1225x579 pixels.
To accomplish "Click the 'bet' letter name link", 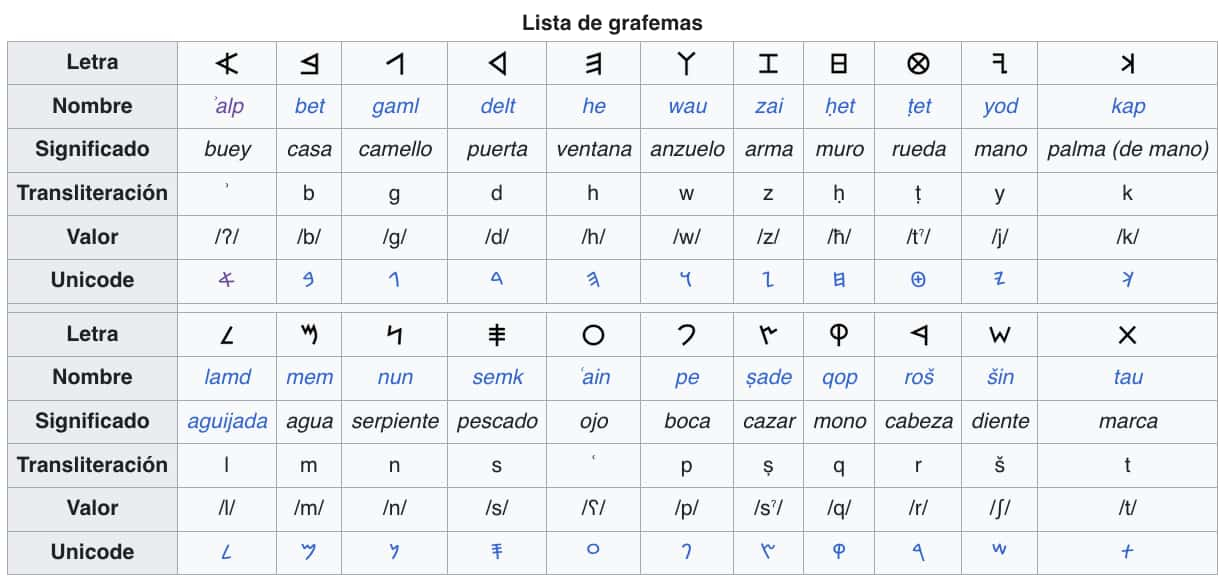I will click(310, 106).
